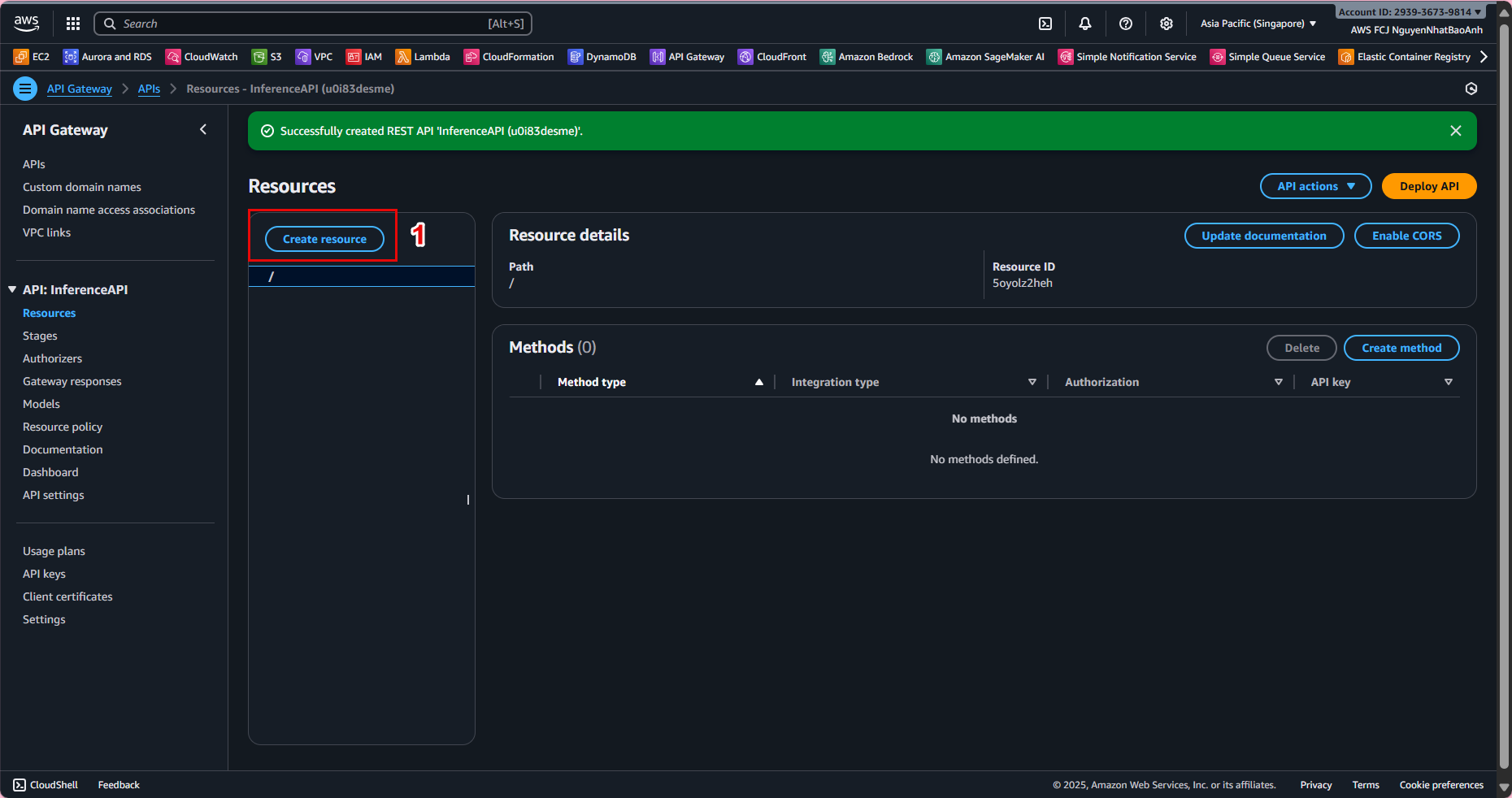Open API keys in the sidebar

coord(44,574)
